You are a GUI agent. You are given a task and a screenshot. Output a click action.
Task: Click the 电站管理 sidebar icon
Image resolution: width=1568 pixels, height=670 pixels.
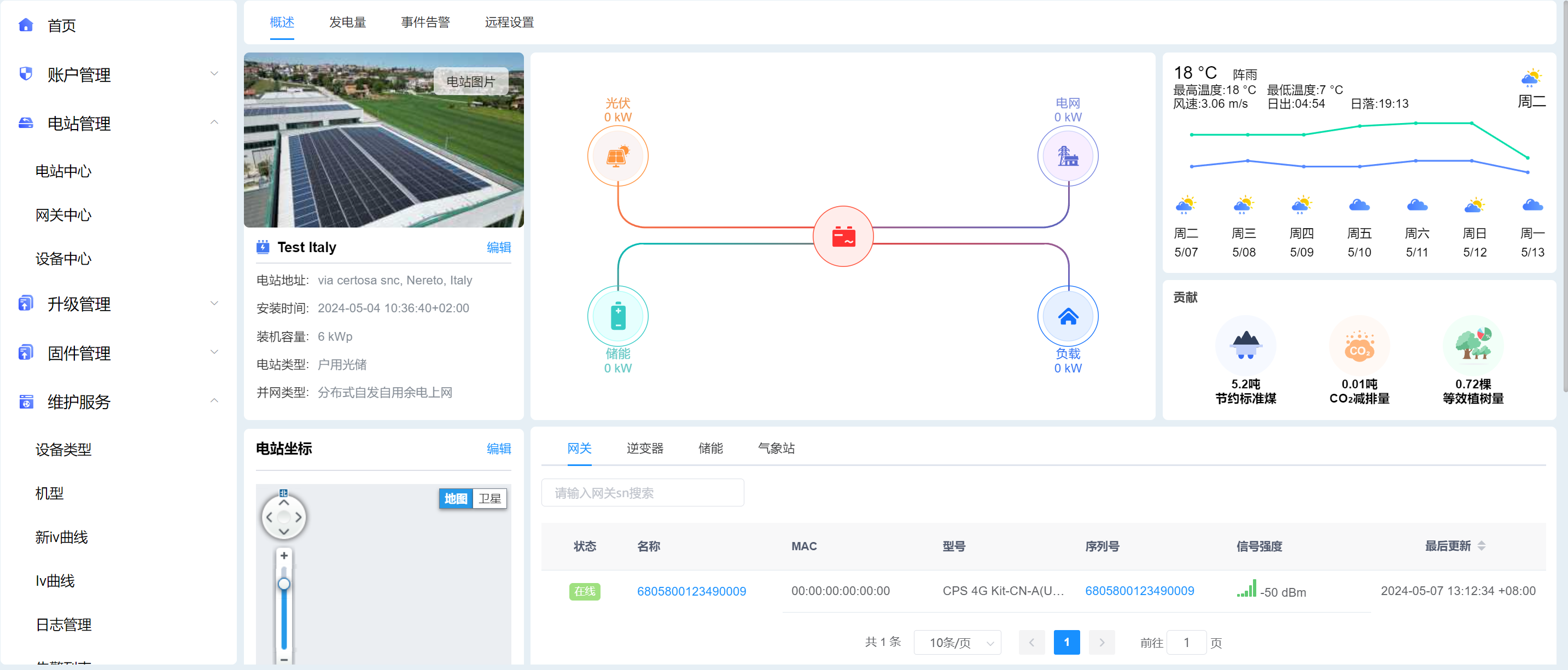[x=26, y=123]
